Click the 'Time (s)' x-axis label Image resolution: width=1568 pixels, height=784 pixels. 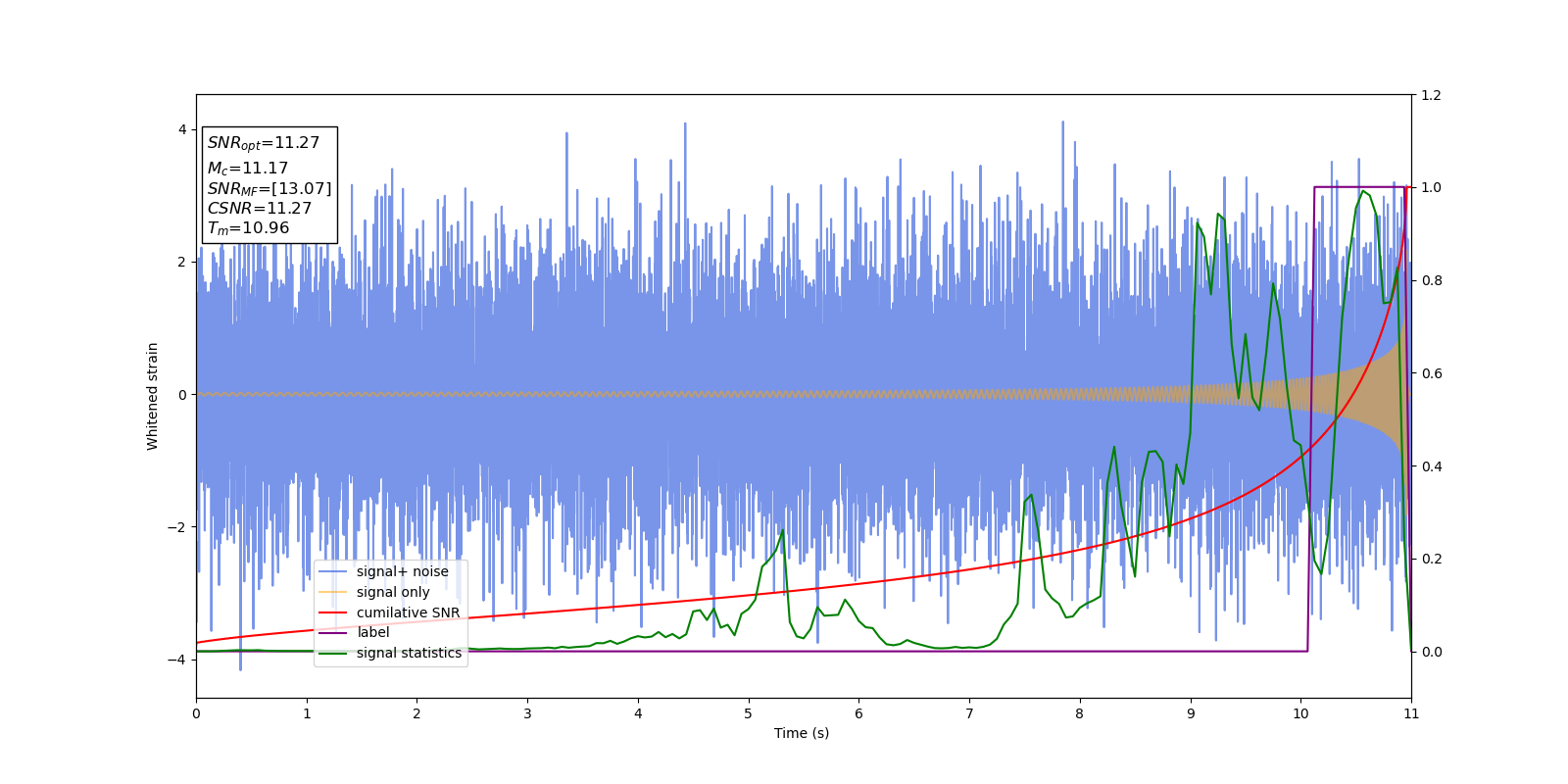pos(802,733)
